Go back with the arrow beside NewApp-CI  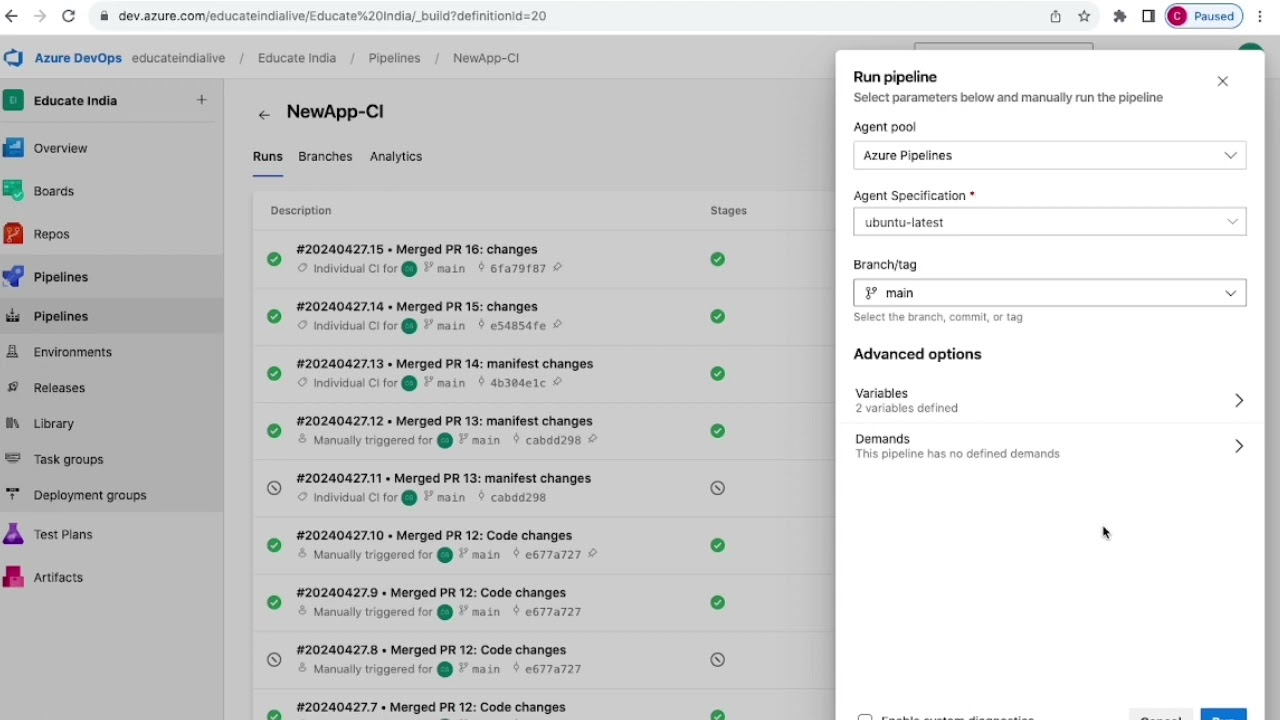[x=264, y=115]
